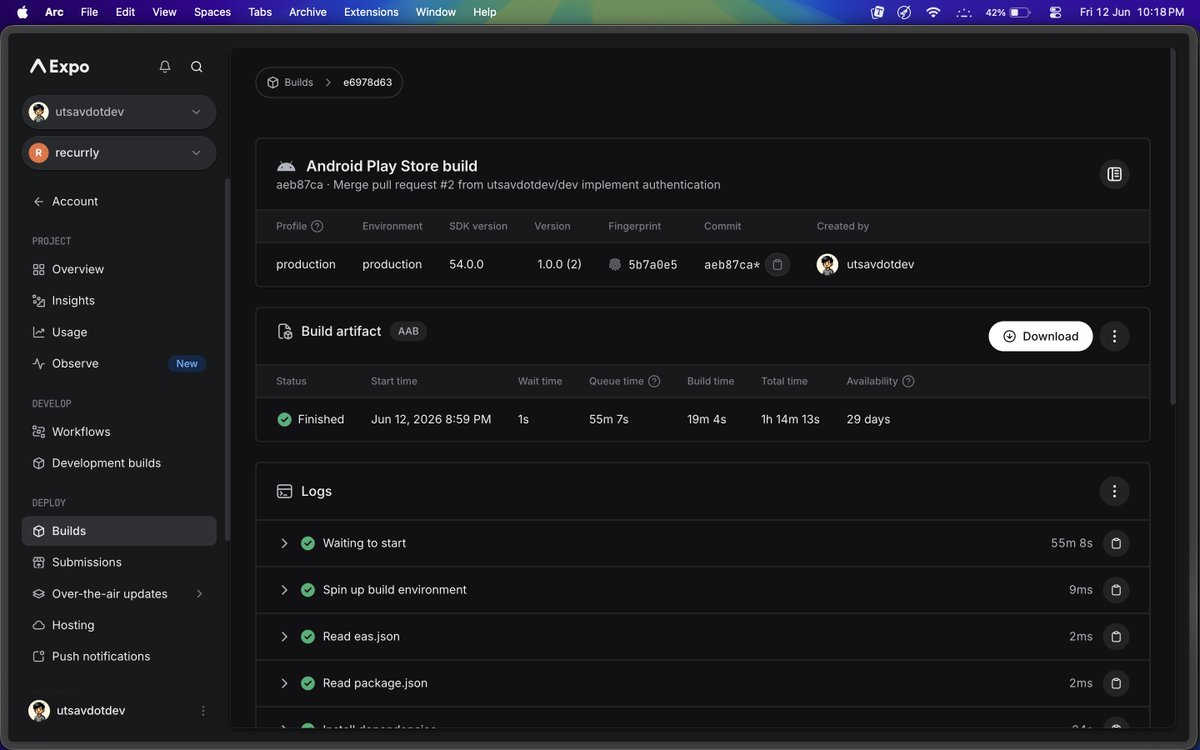
Task: Copy the Read eas.json log
Action: [x=1116, y=636]
